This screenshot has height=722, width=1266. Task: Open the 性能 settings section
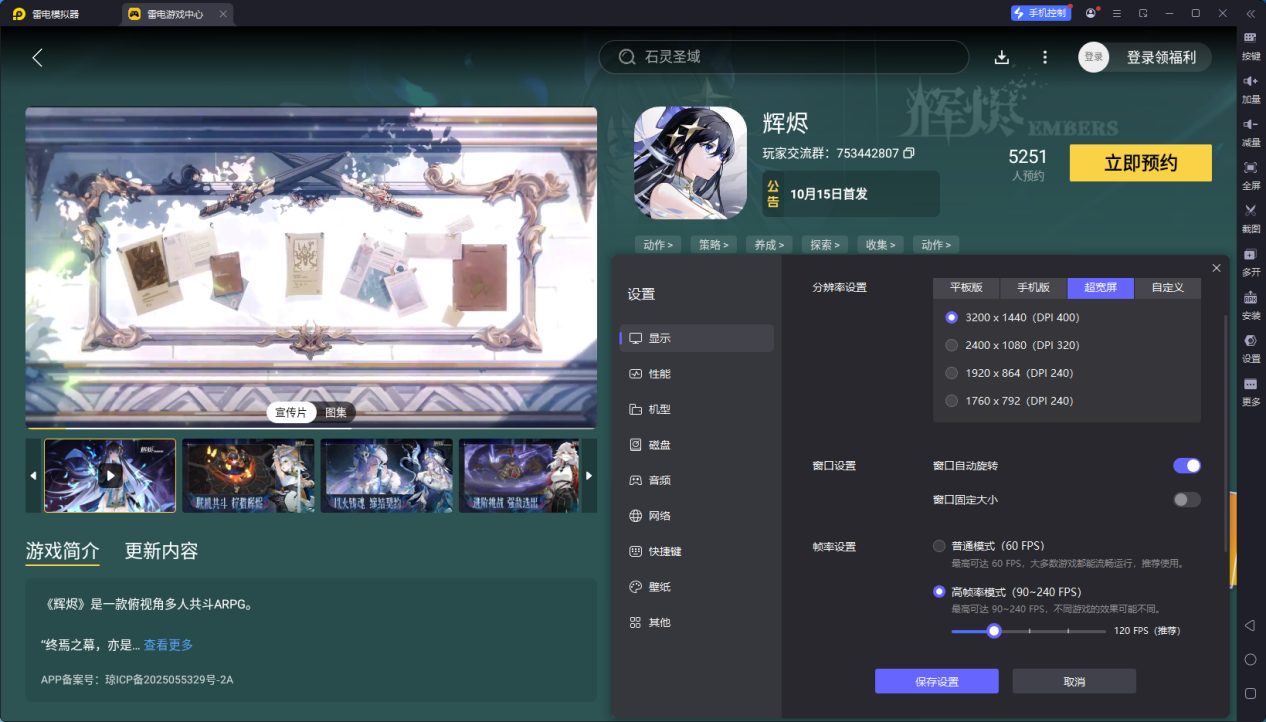pyautogui.click(x=697, y=374)
